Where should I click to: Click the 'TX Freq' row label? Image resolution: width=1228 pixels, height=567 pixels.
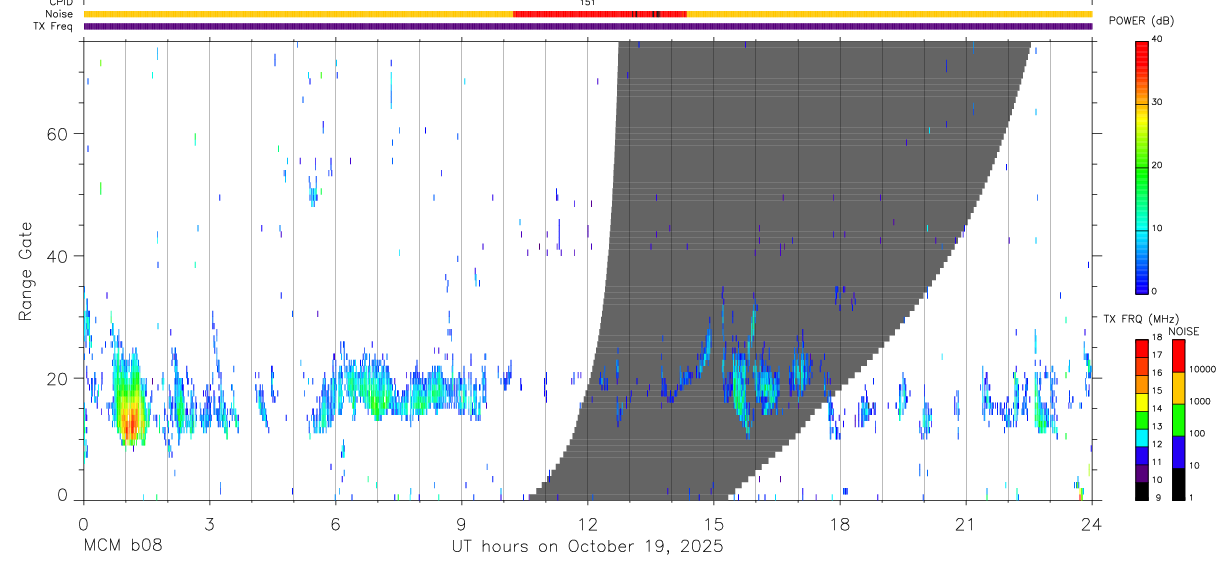coord(54,26)
